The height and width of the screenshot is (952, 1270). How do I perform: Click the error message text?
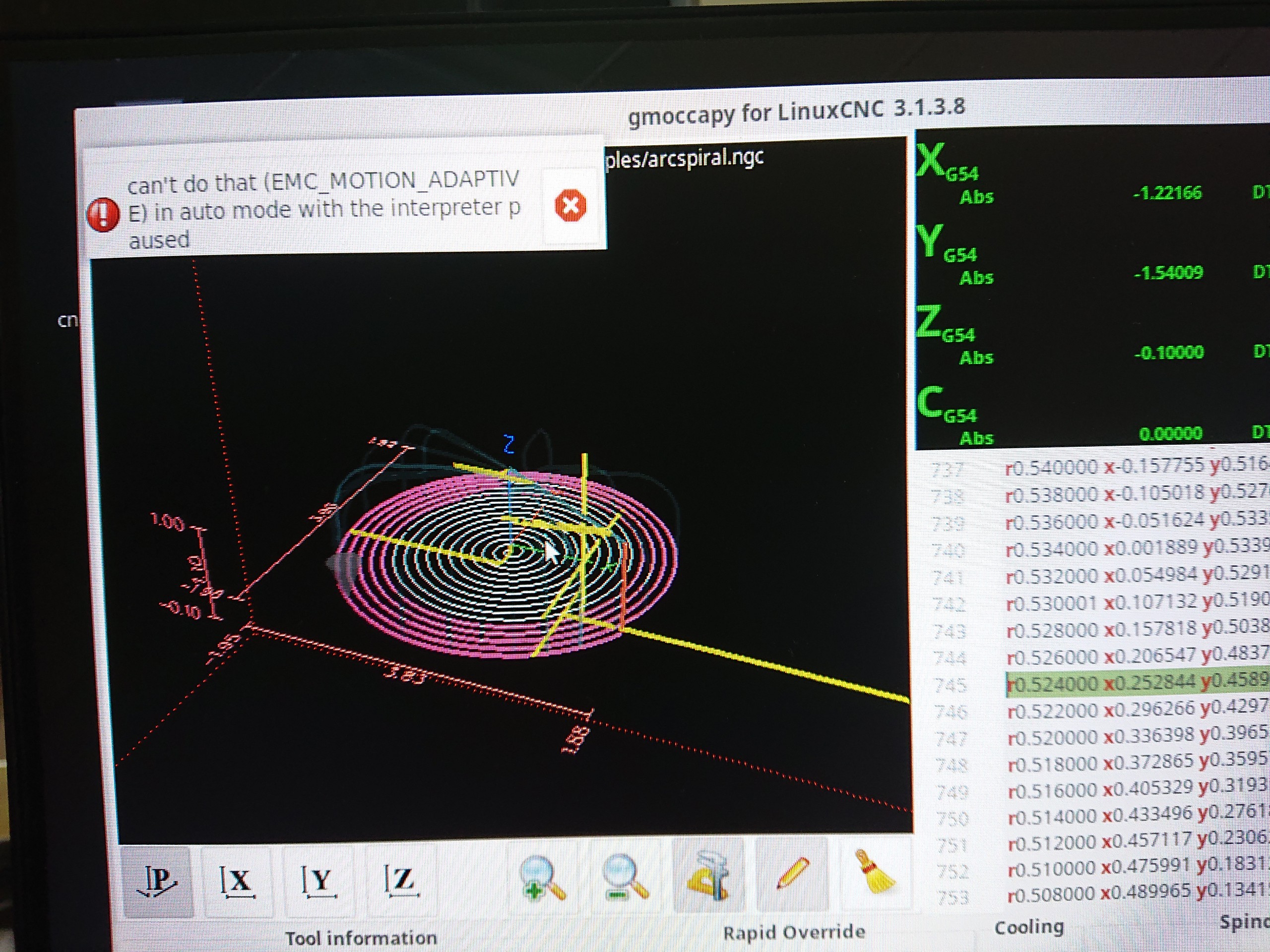click(x=323, y=210)
